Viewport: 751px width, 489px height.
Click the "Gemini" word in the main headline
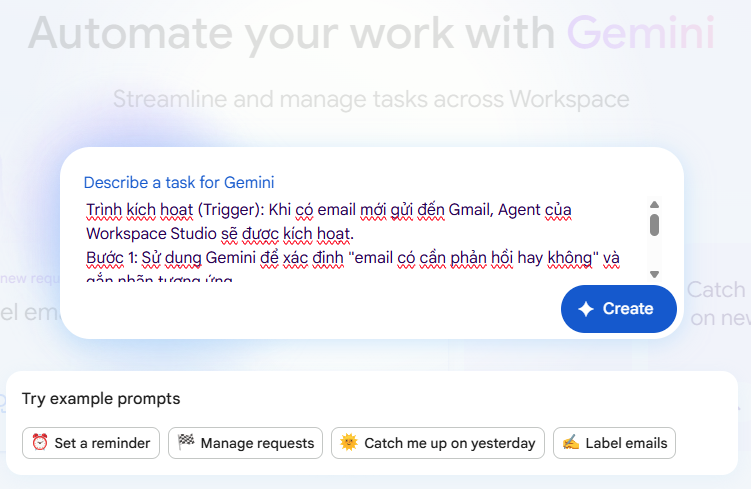[x=640, y=34]
